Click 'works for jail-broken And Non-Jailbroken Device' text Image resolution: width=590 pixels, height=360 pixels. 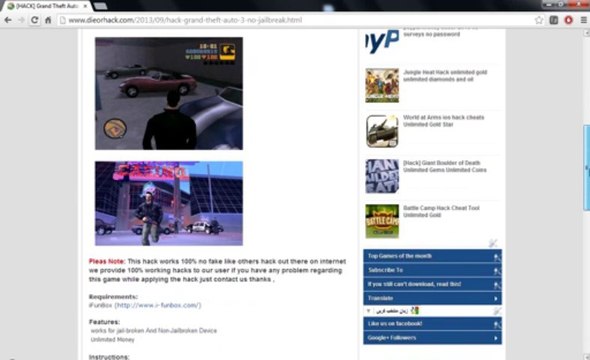(154, 331)
